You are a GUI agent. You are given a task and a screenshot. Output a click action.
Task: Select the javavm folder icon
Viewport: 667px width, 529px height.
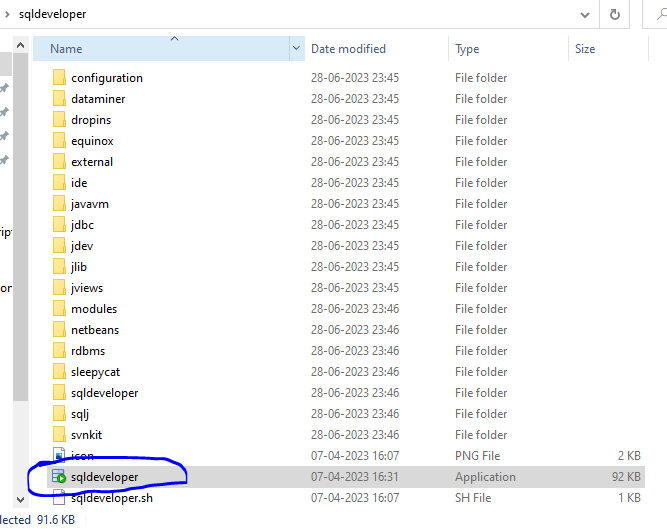(x=59, y=204)
